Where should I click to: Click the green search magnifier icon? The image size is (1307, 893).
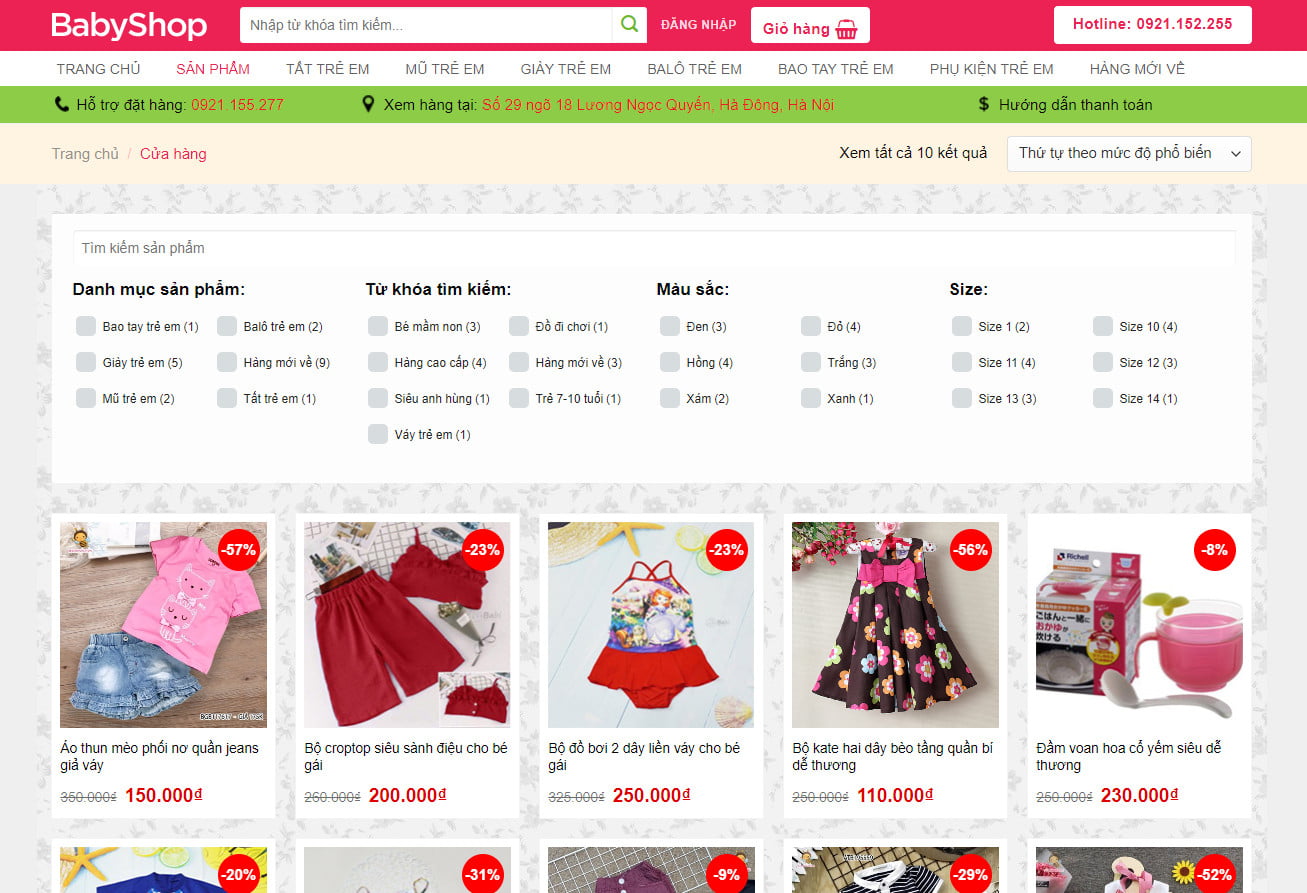pyautogui.click(x=629, y=25)
